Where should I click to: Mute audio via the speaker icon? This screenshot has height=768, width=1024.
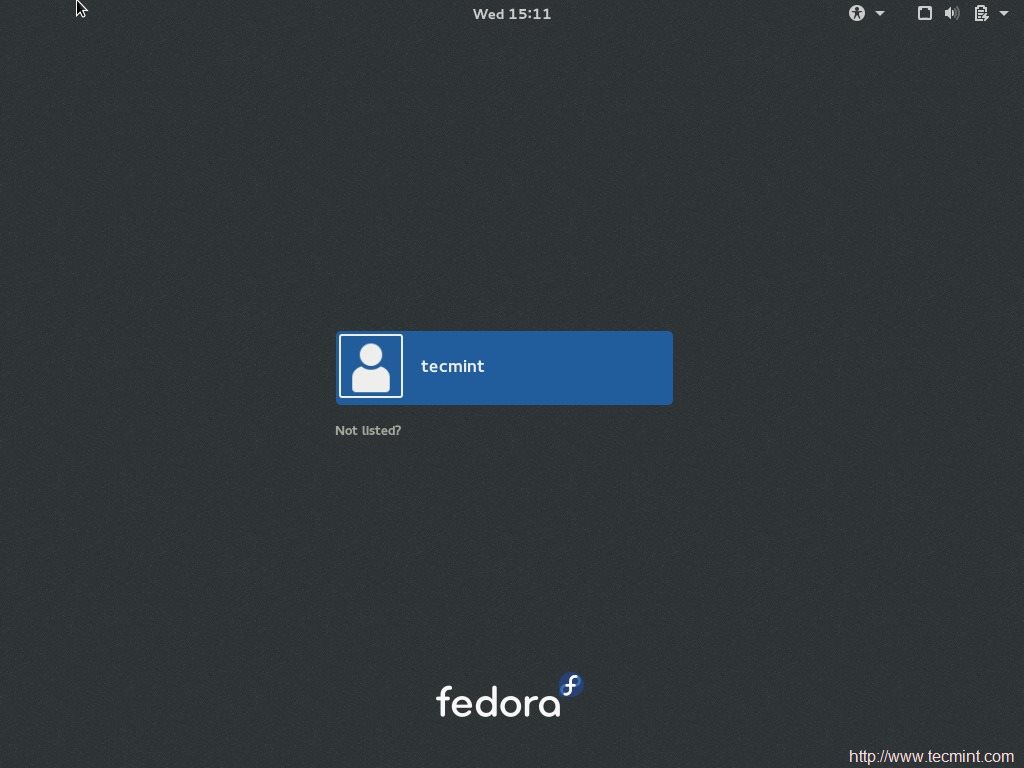(x=952, y=13)
